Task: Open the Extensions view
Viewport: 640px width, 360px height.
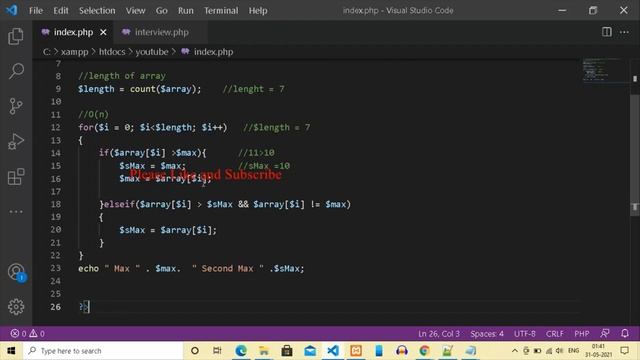Action: [16, 176]
